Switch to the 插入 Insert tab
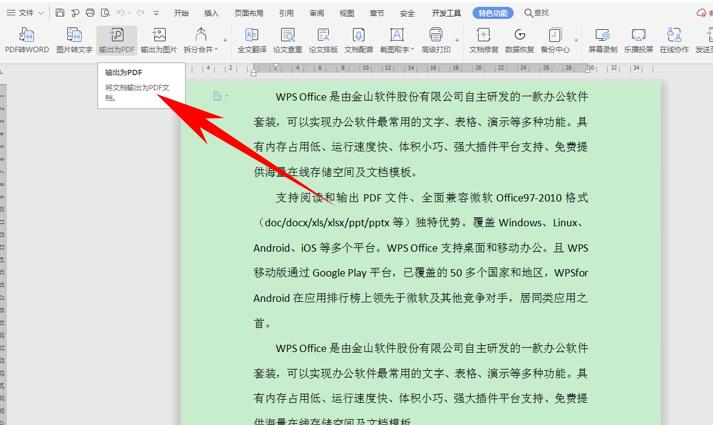The width and height of the screenshot is (713, 425). (211, 13)
